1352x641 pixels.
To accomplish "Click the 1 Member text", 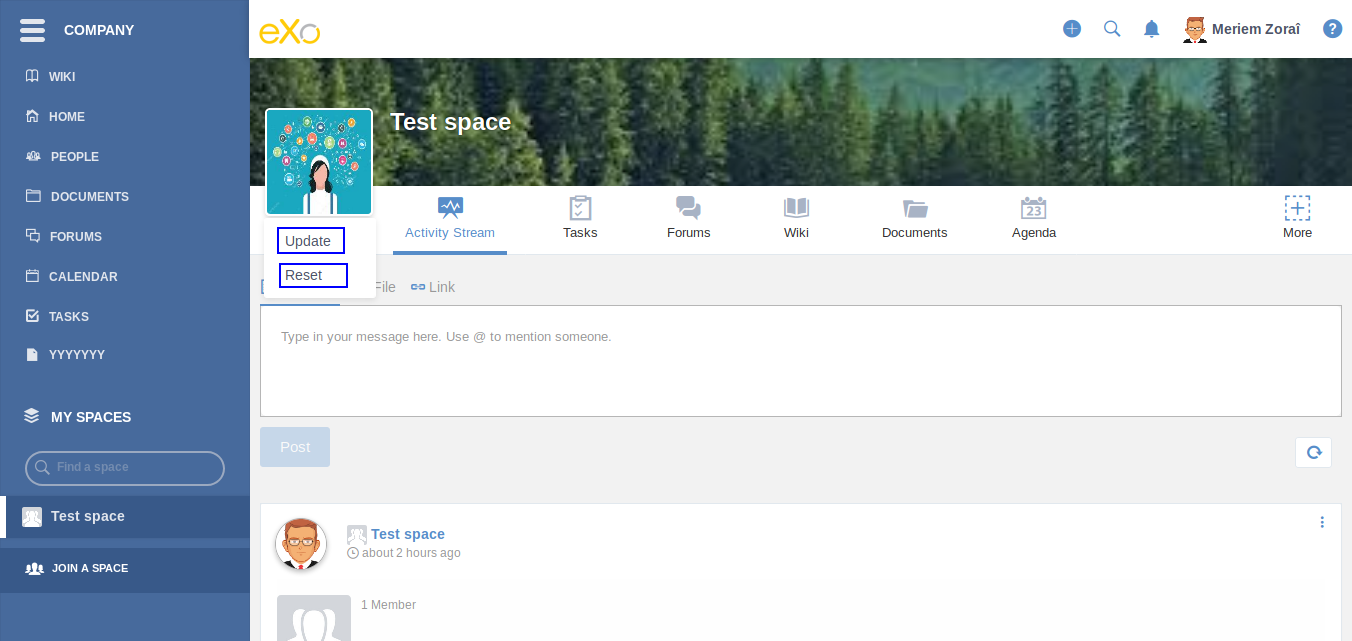I will 389,605.
